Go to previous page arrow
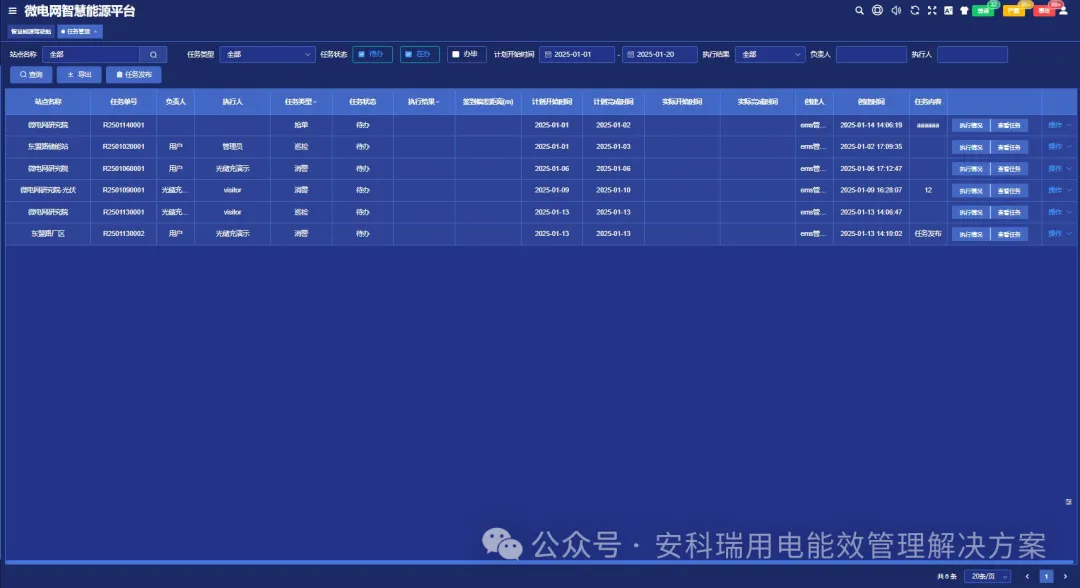Image resolution: width=1080 pixels, height=588 pixels. pyautogui.click(x=1027, y=576)
